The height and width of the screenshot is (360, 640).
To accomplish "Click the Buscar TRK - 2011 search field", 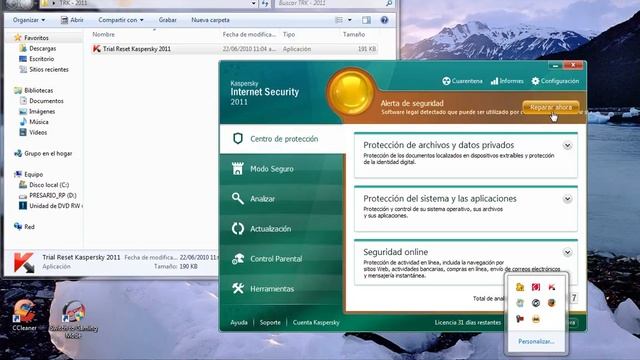I will coord(335,3).
